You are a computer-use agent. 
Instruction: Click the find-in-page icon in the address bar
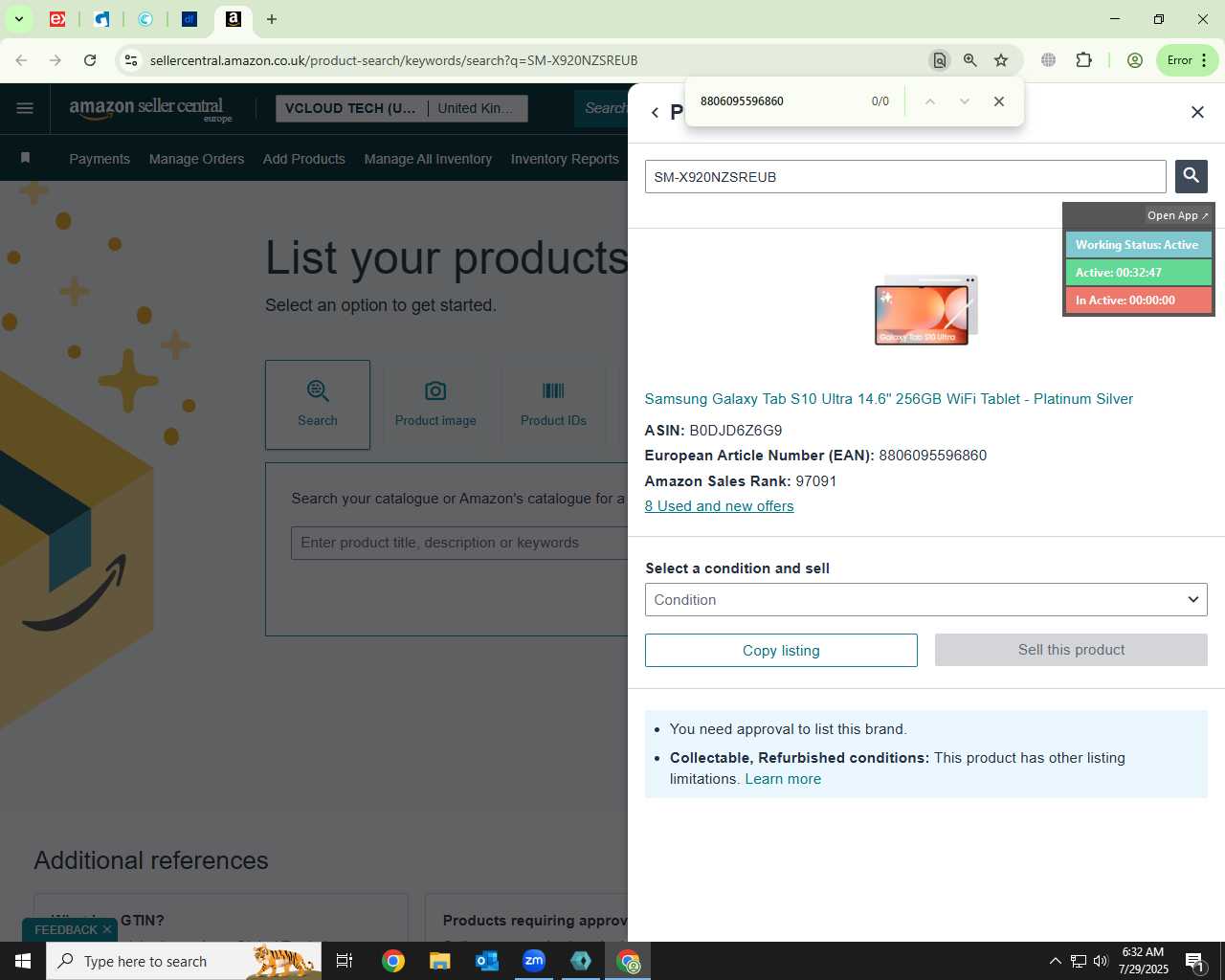[939, 60]
